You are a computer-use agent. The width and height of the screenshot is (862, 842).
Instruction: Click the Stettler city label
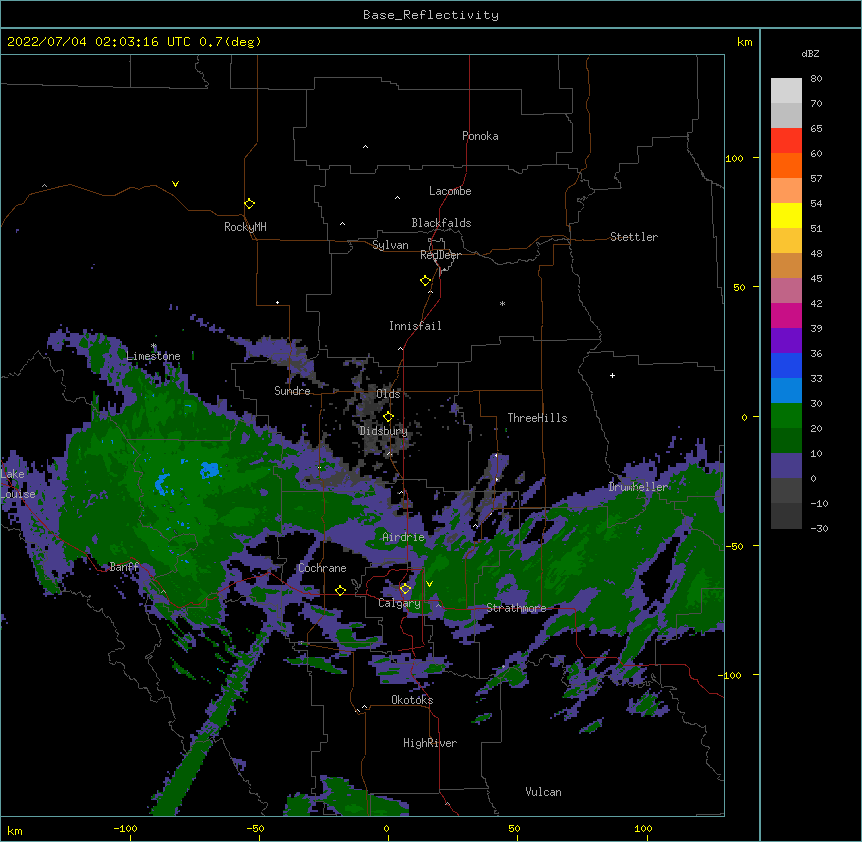[633, 237]
